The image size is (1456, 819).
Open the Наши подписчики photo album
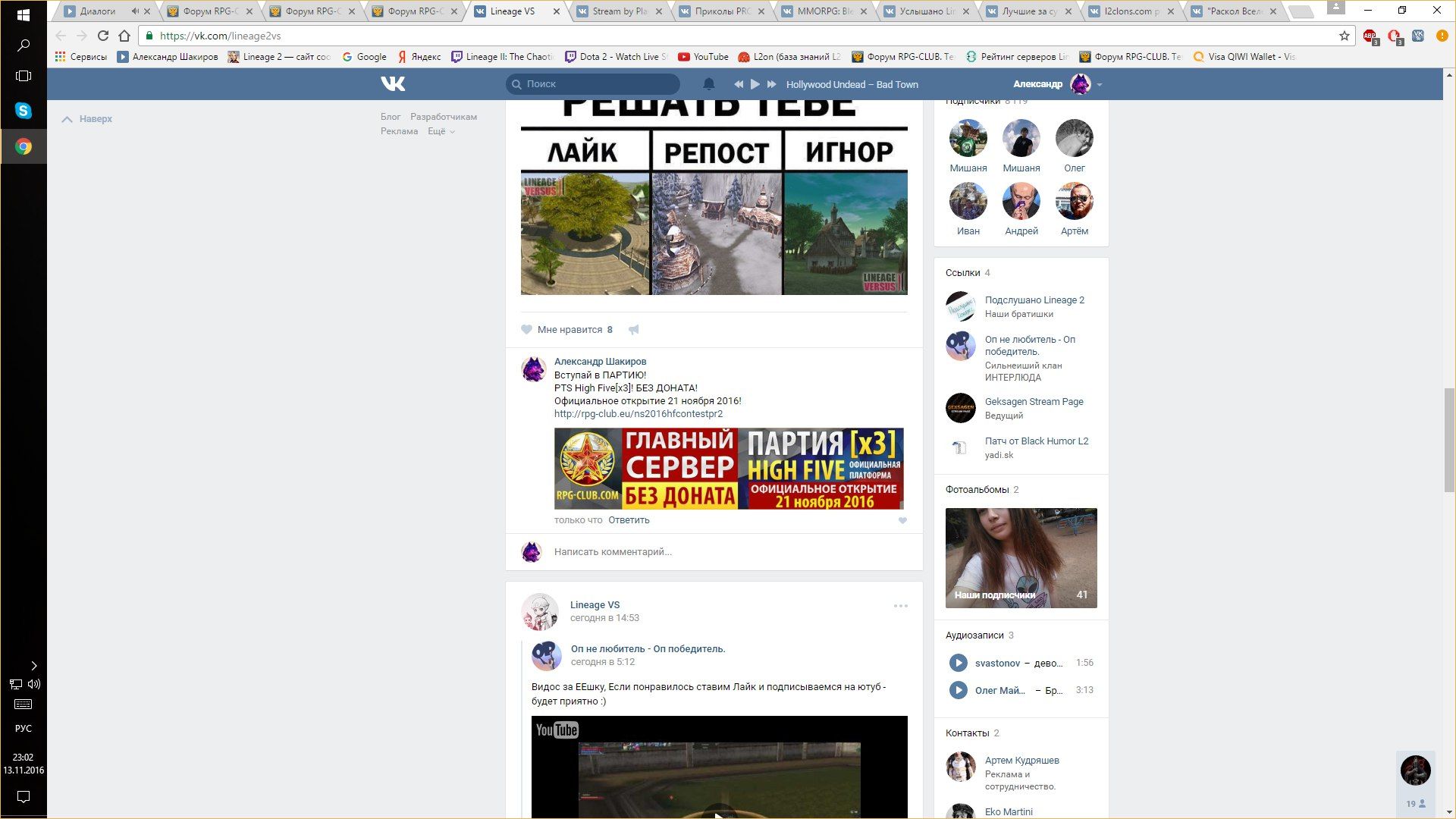tap(1021, 558)
